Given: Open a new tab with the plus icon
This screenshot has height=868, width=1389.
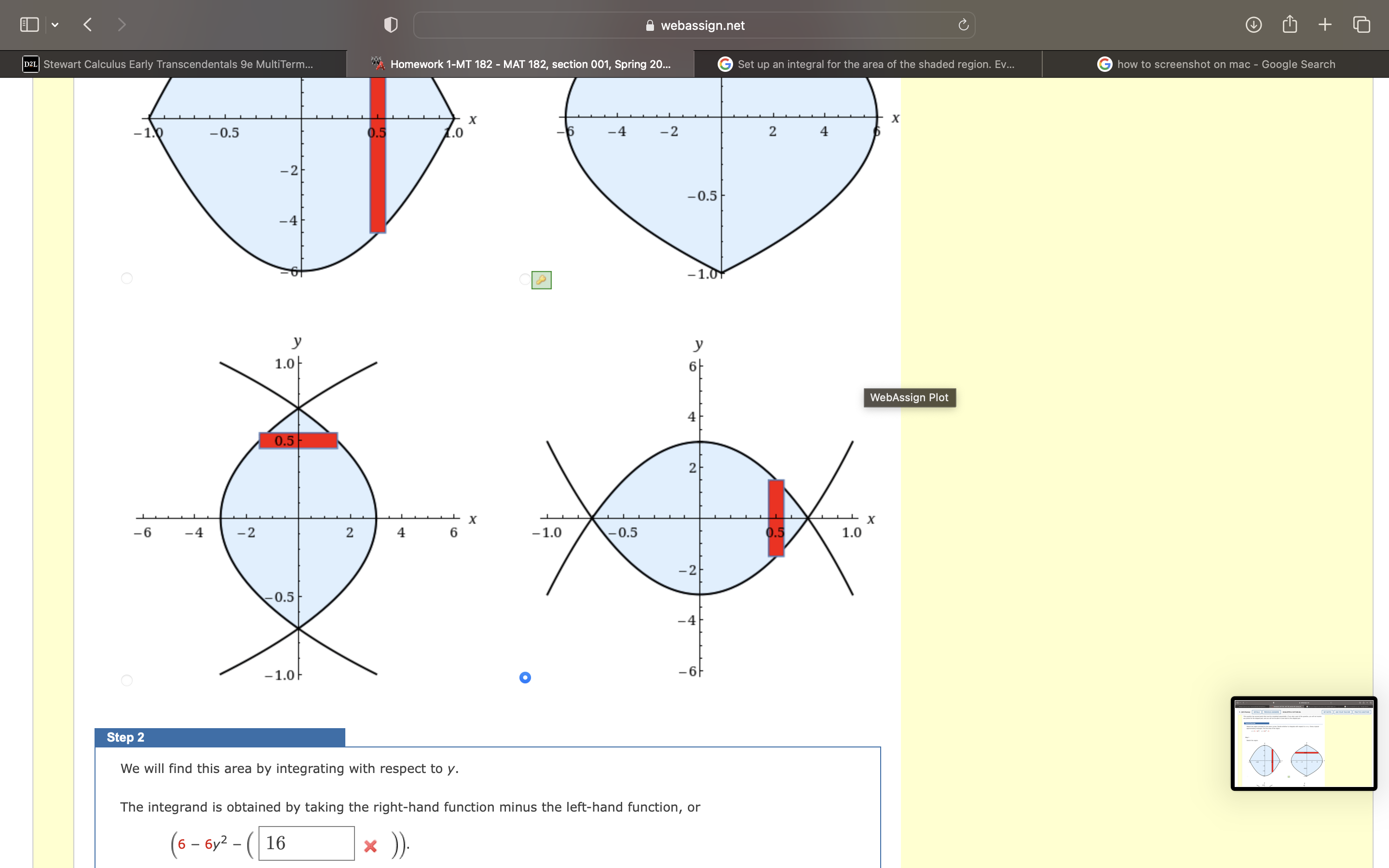Looking at the screenshot, I should coord(1325,25).
